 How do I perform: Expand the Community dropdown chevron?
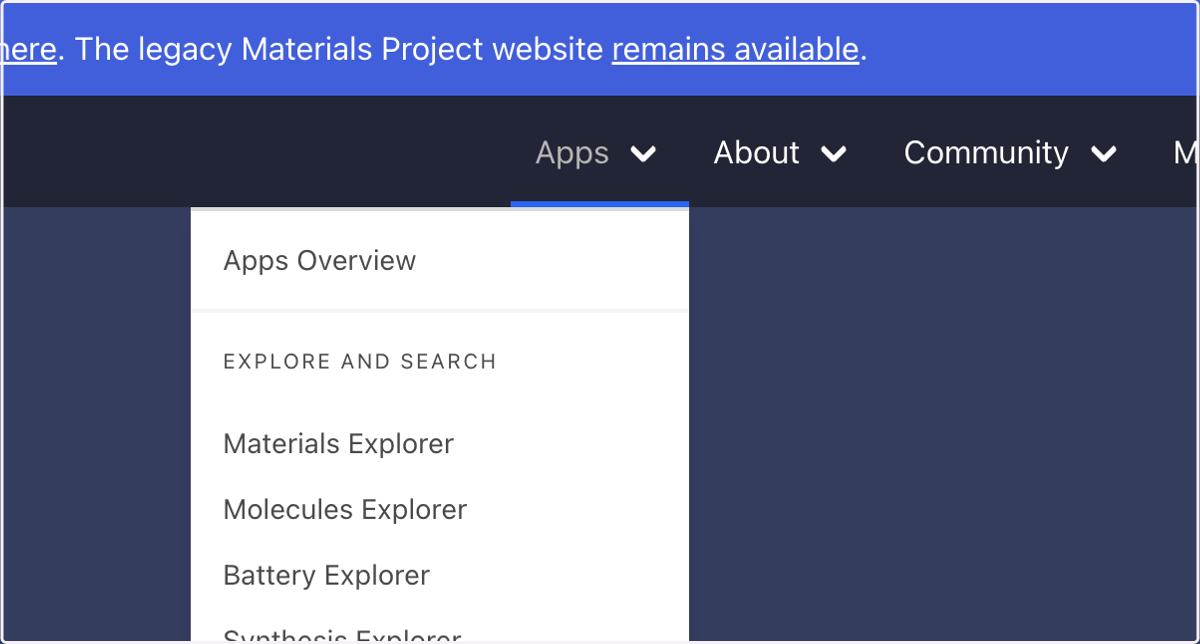coord(1103,154)
